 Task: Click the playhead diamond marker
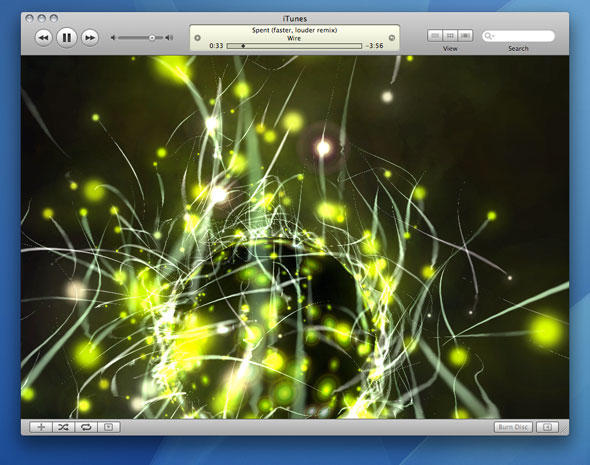tap(243, 46)
